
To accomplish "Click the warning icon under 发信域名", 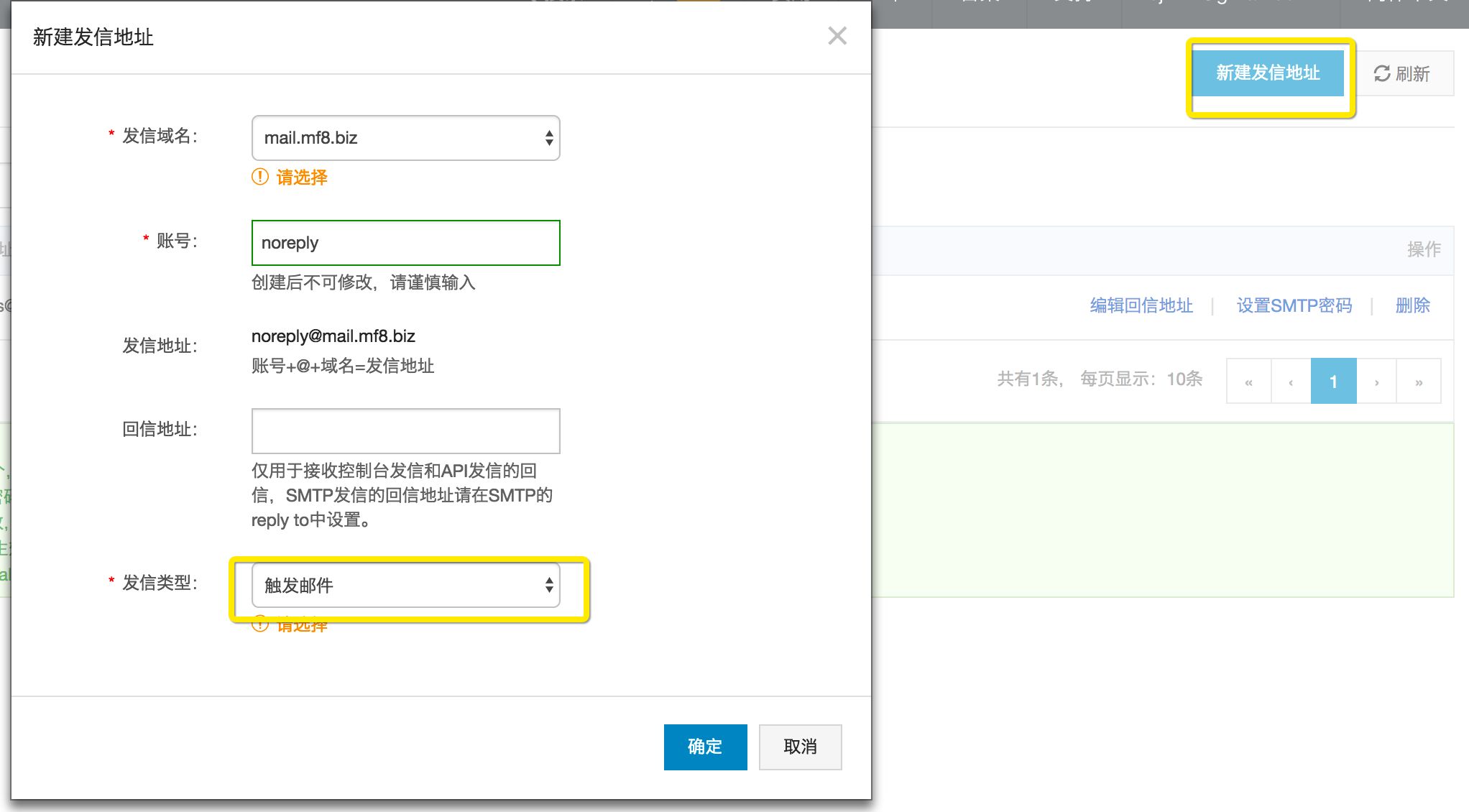I will (260, 177).
